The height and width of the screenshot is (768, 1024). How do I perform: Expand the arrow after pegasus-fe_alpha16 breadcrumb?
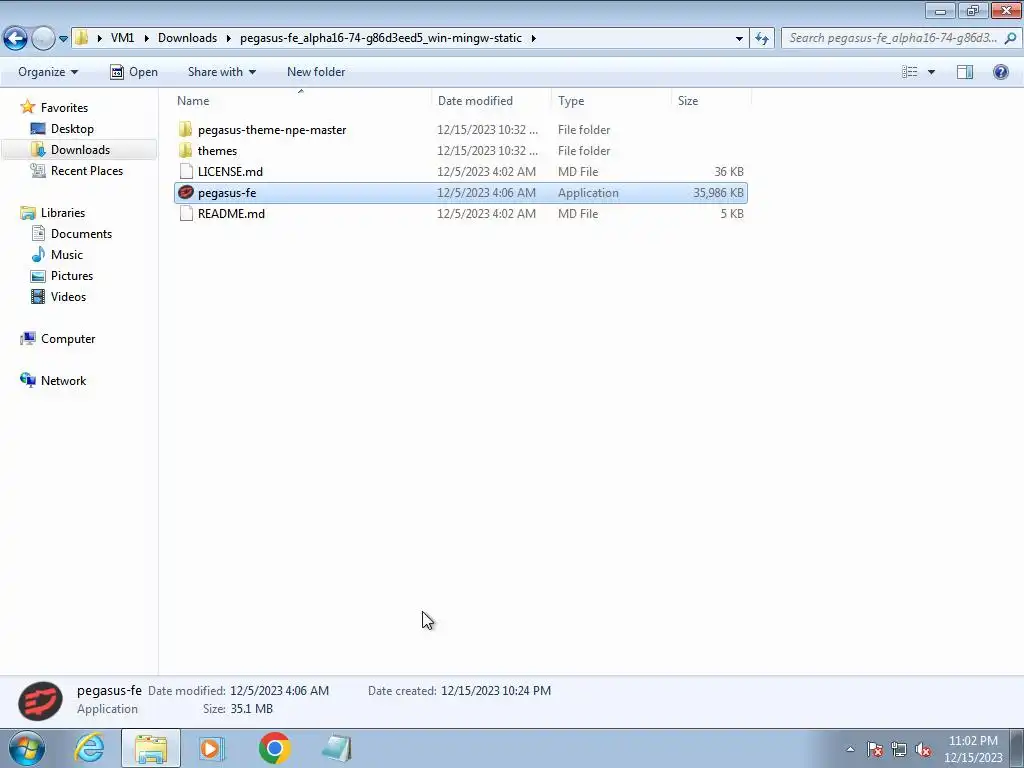click(534, 38)
